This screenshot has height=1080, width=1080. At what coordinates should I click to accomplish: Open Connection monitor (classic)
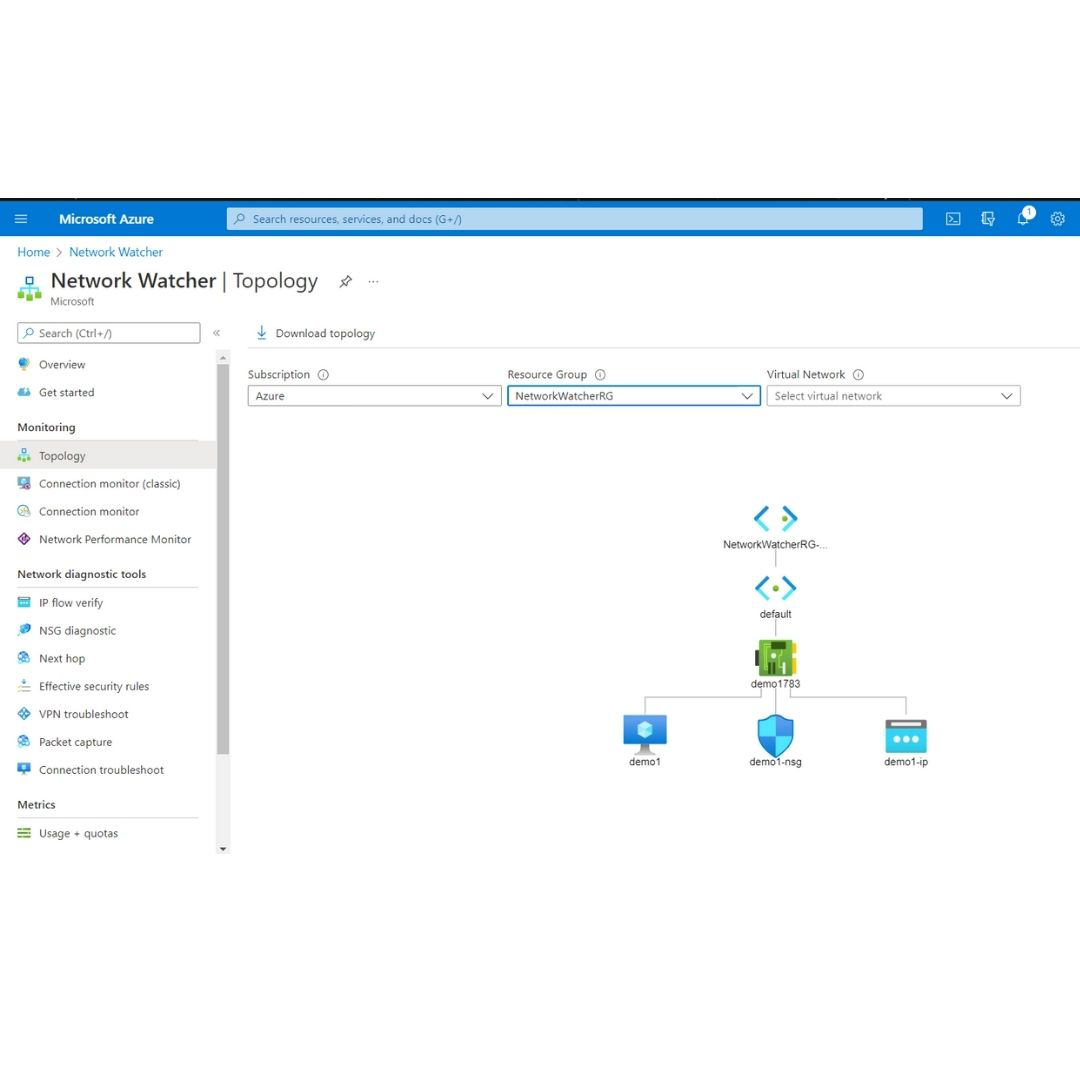point(108,484)
